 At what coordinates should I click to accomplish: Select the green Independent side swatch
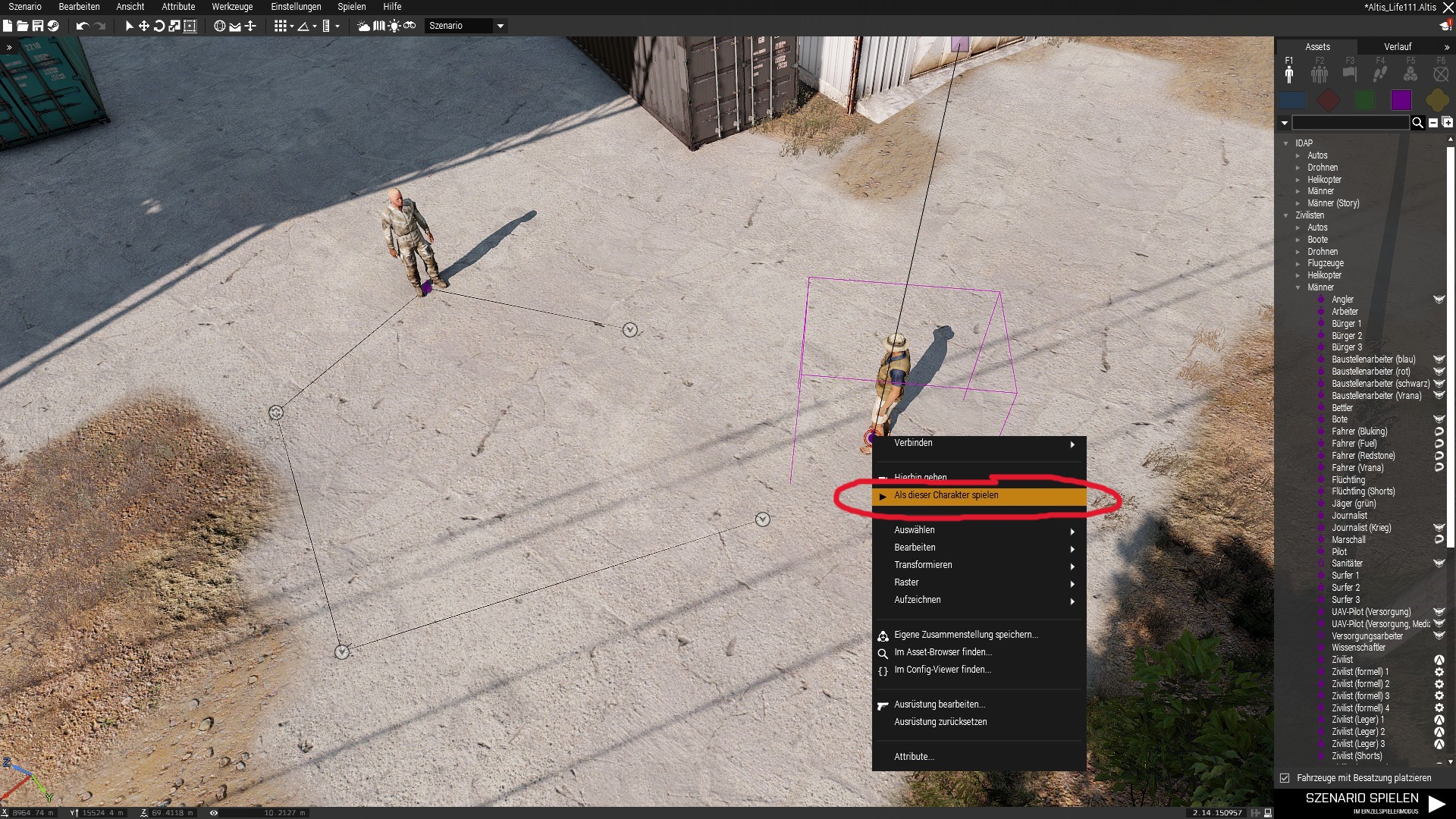(1365, 99)
